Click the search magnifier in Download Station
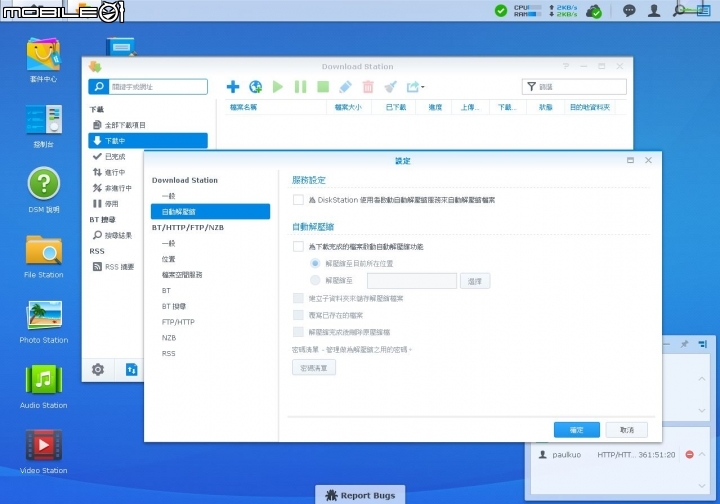Viewport: 720px width, 504px height. pyautogui.click(x=98, y=86)
